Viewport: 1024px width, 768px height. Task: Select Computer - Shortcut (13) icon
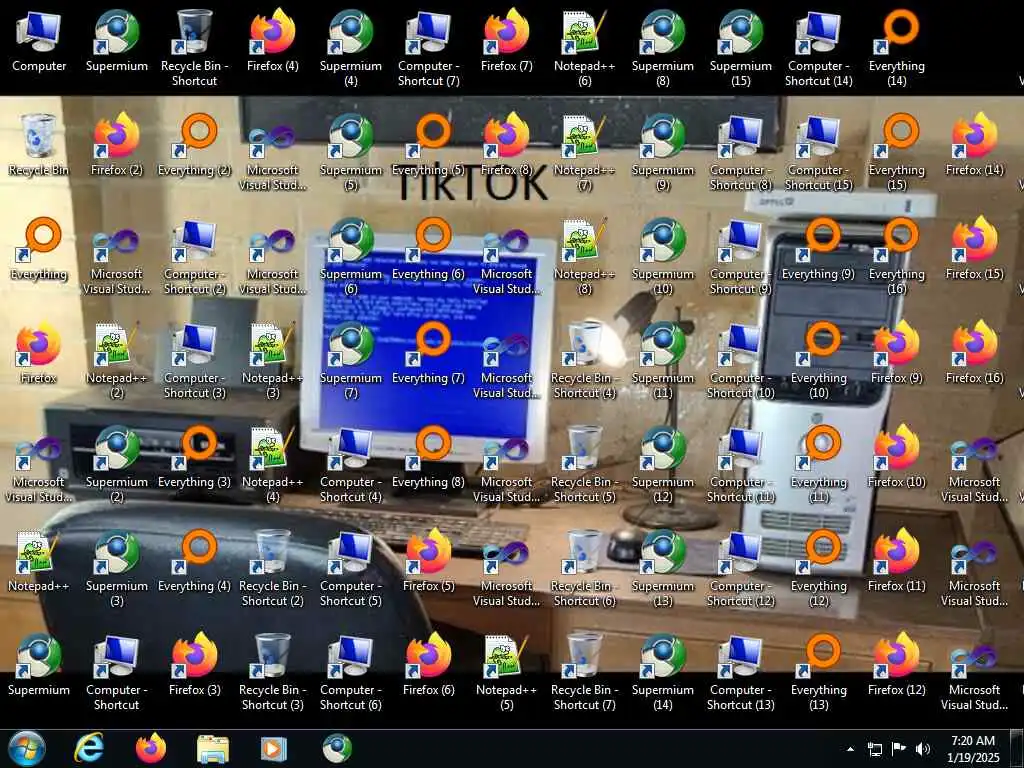tap(741, 672)
